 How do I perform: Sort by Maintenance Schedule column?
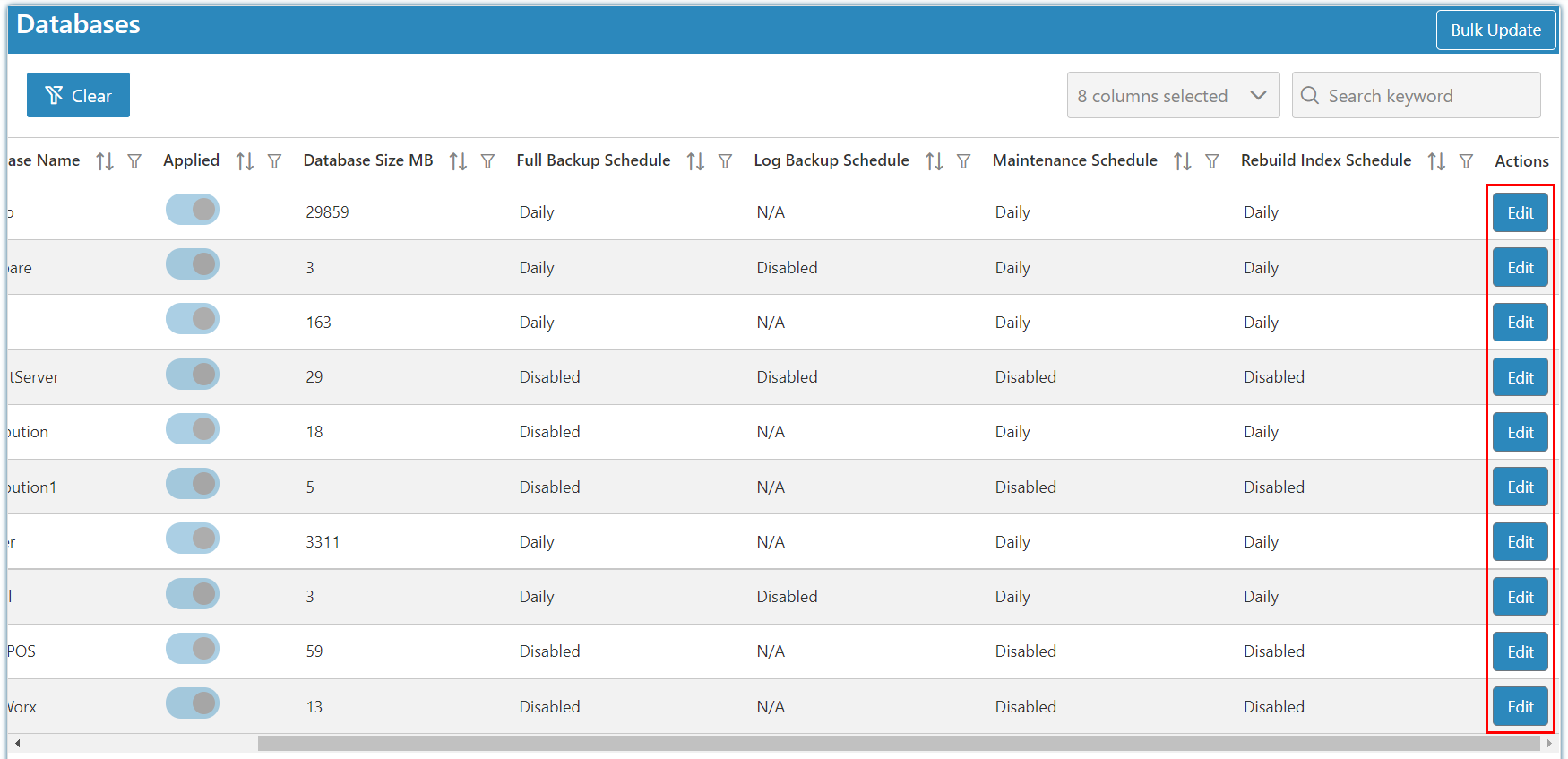[1183, 161]
